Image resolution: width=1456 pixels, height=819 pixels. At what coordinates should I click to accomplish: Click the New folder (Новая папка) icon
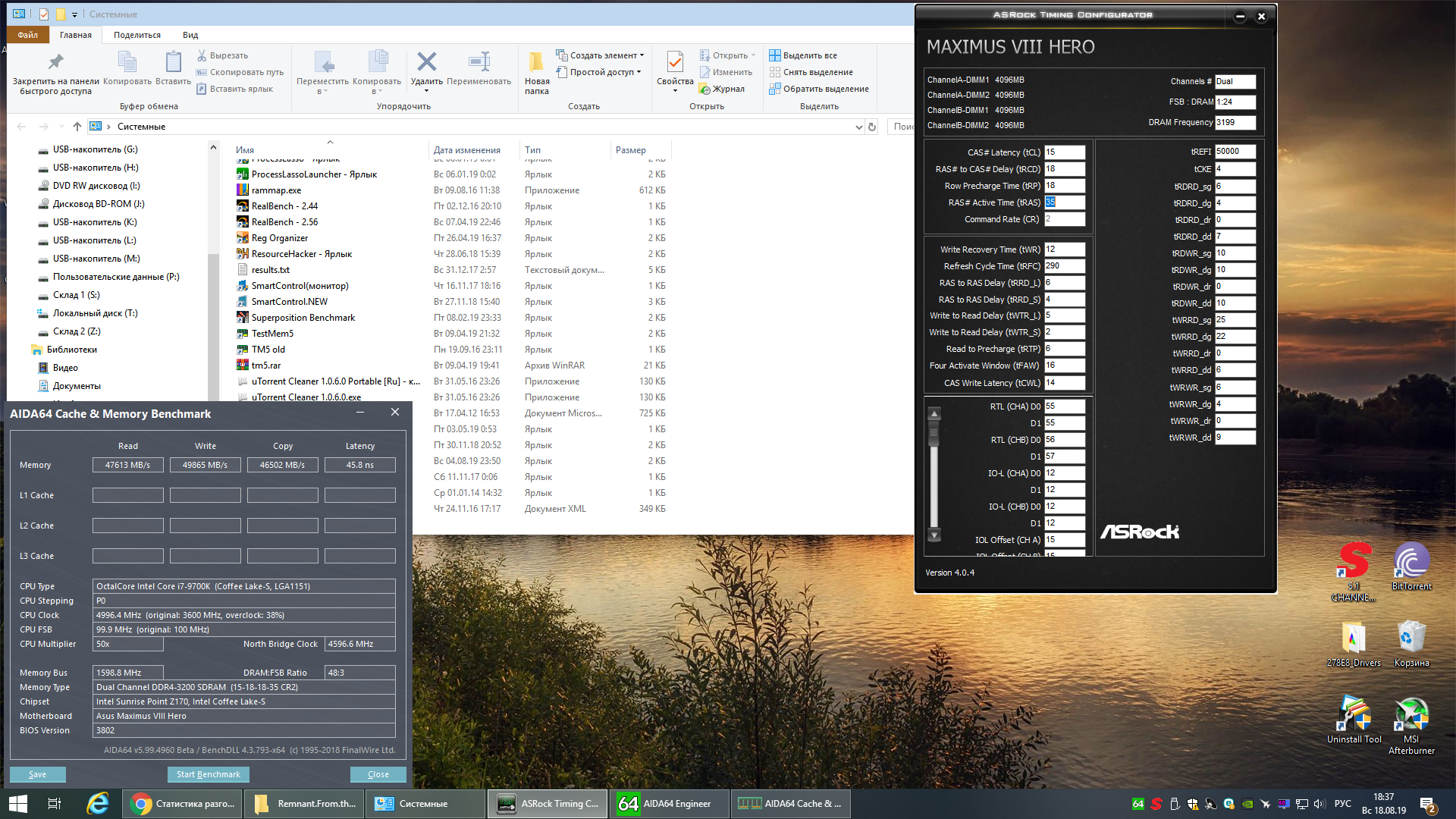point(536,63)
